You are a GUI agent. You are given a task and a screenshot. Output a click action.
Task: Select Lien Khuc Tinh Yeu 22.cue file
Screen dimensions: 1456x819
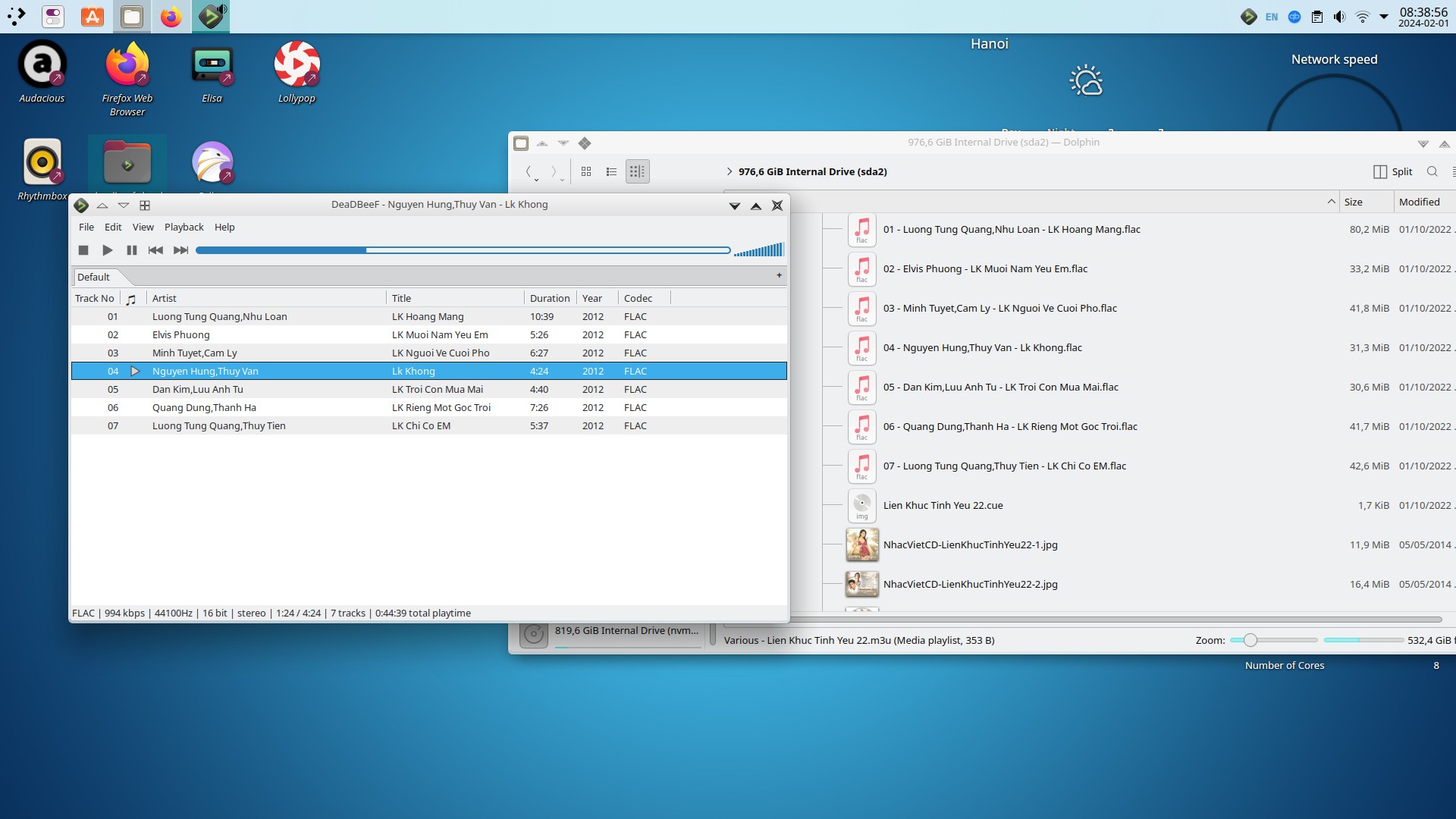click(943, 505)
